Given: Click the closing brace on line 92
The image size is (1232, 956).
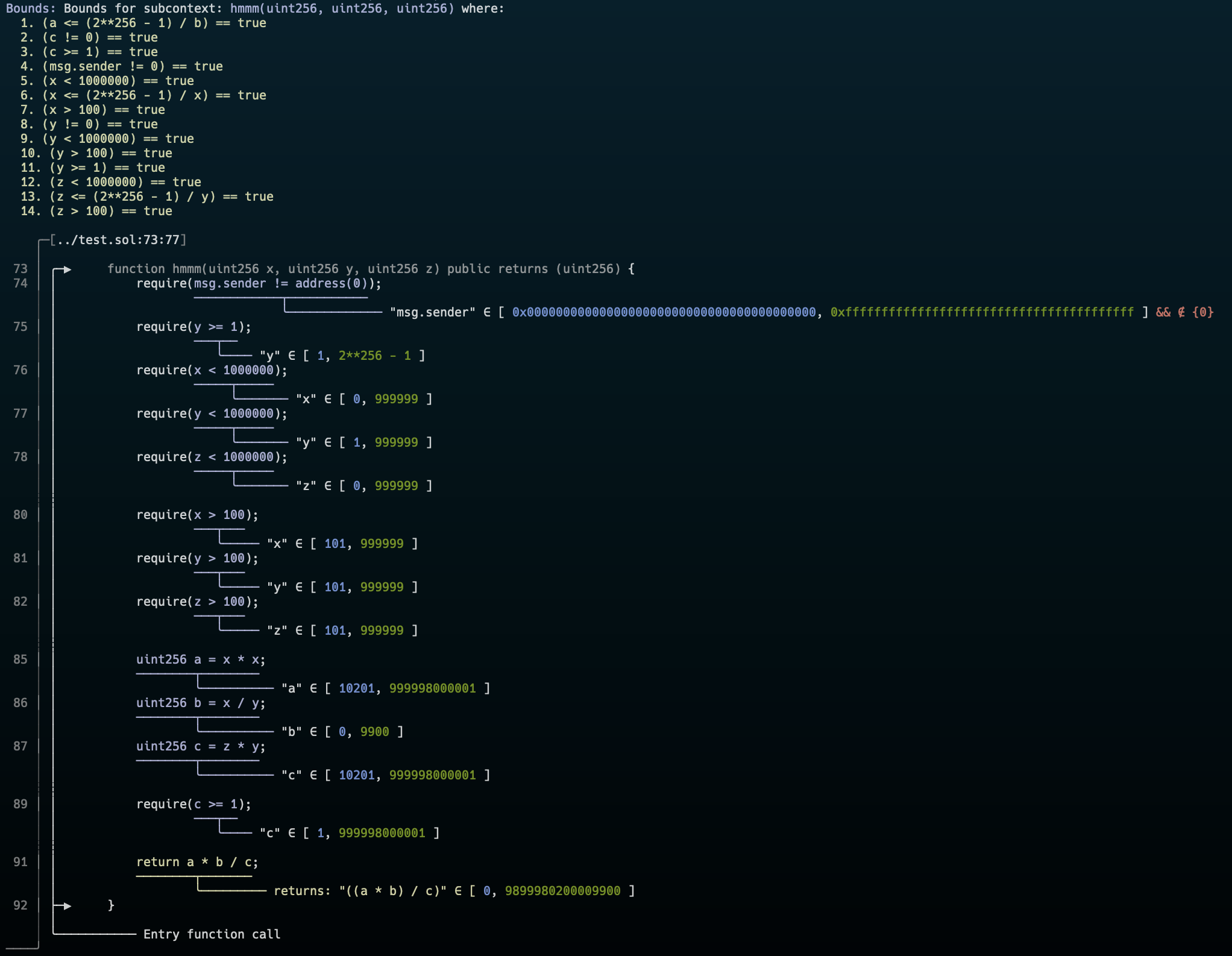Looking at the screenshot, I should click(x=111, y=905).
